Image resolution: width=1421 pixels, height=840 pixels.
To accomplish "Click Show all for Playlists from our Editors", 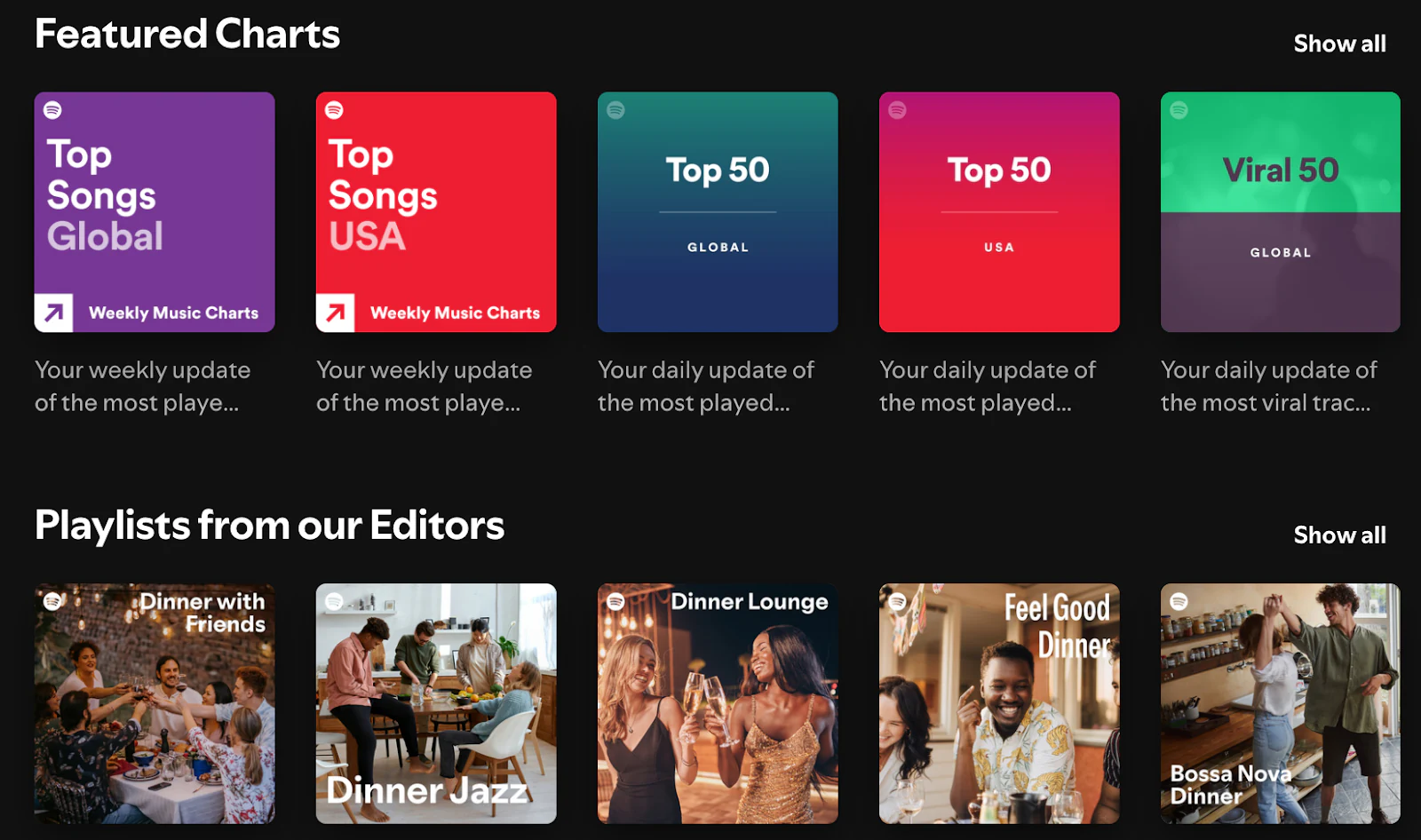I will 1339,535.
